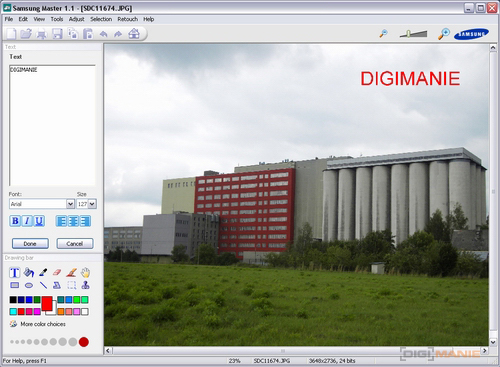This screenshot has height=367, width=500.
Task: Select the paint bucket fill tool
Action: pyautogui.click(x=29, y=273)
